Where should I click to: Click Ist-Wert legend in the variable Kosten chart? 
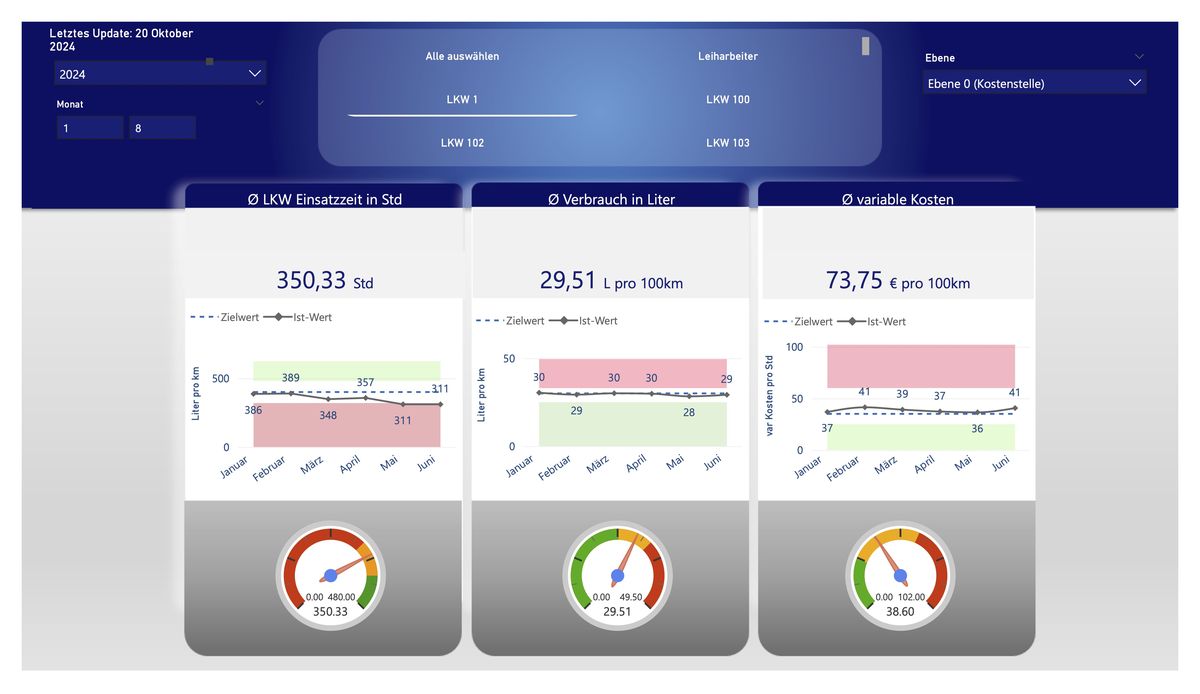click(872, 322)
